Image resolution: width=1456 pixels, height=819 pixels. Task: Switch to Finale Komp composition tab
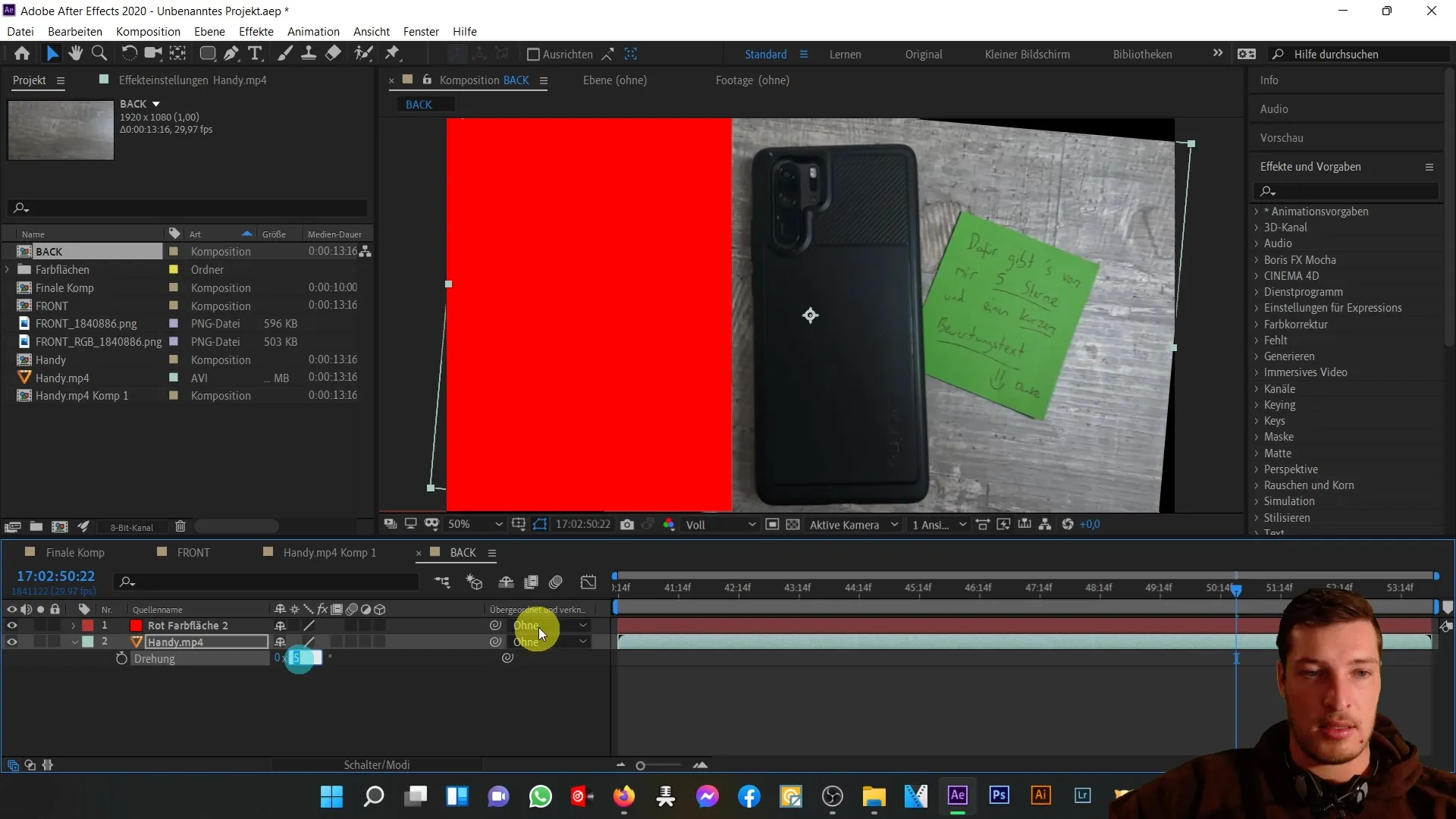tap(75, 552)
